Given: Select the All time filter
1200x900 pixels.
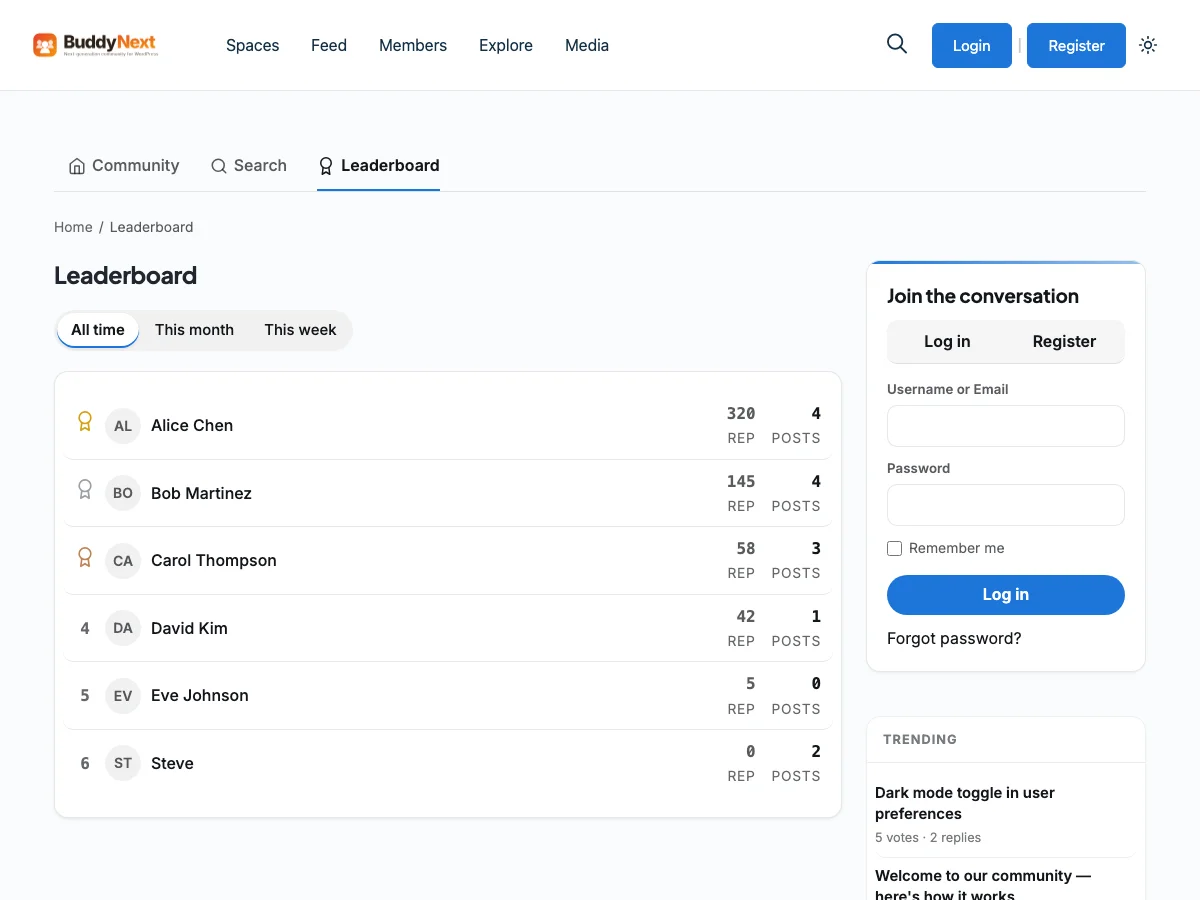Looking at the screenshot, I should [98, 330].
